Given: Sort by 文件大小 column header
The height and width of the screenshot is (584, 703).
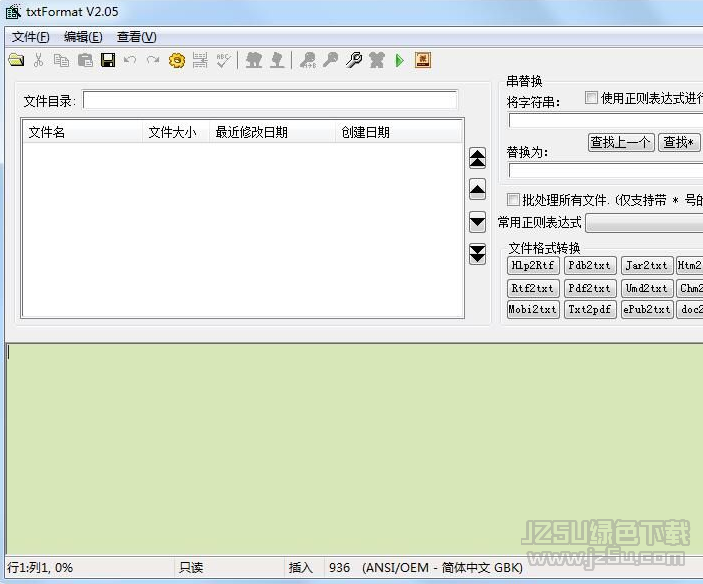Looking at the screenshot, I should coord(176,132).
